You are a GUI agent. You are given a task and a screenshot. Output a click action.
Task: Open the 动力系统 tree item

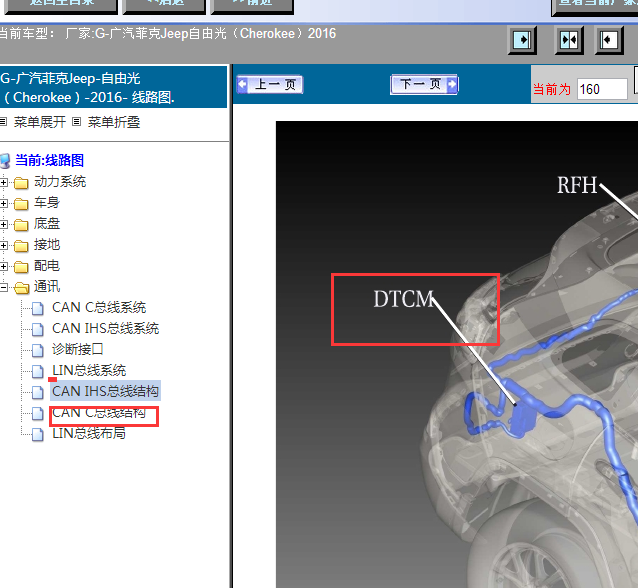[60, 181]
